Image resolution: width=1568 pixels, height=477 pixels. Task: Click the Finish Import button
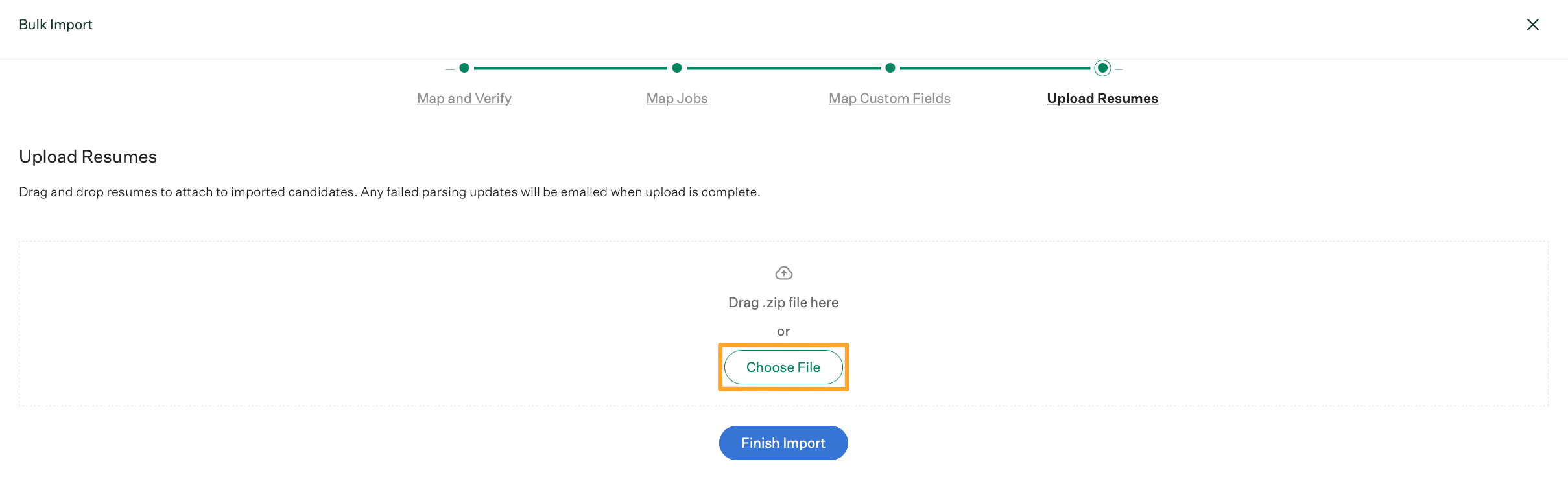click(x=783, y=443)
